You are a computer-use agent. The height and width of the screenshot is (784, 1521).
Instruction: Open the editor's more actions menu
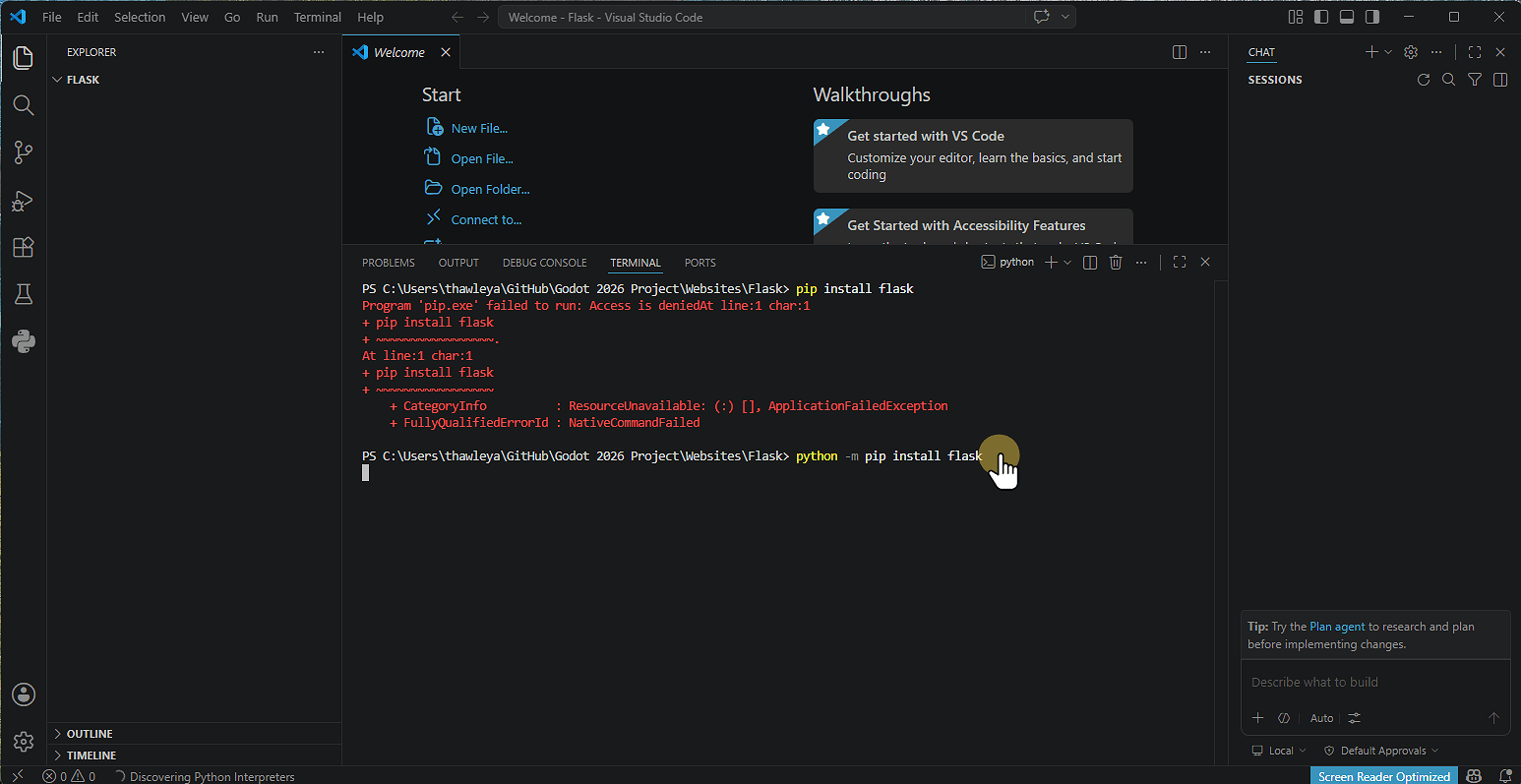[x=1205, y=52]
